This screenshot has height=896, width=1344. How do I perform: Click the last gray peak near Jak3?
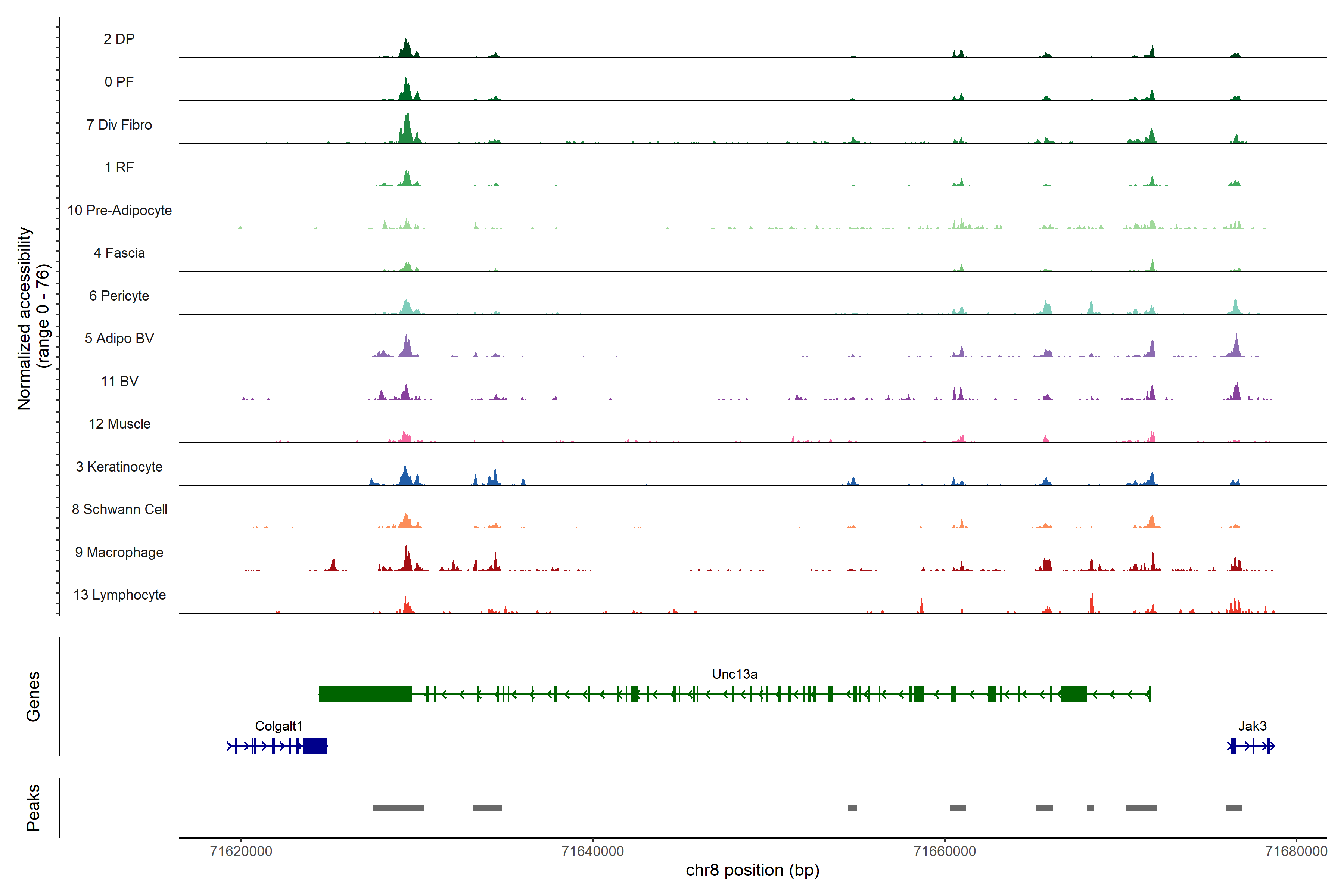[1234, 808]
